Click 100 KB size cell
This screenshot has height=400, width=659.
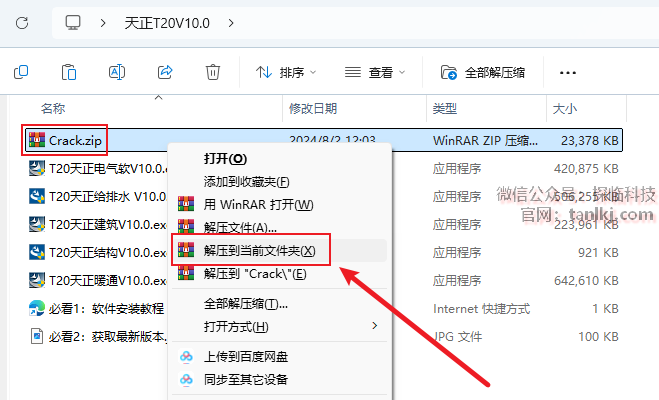(x=598, y=337)
